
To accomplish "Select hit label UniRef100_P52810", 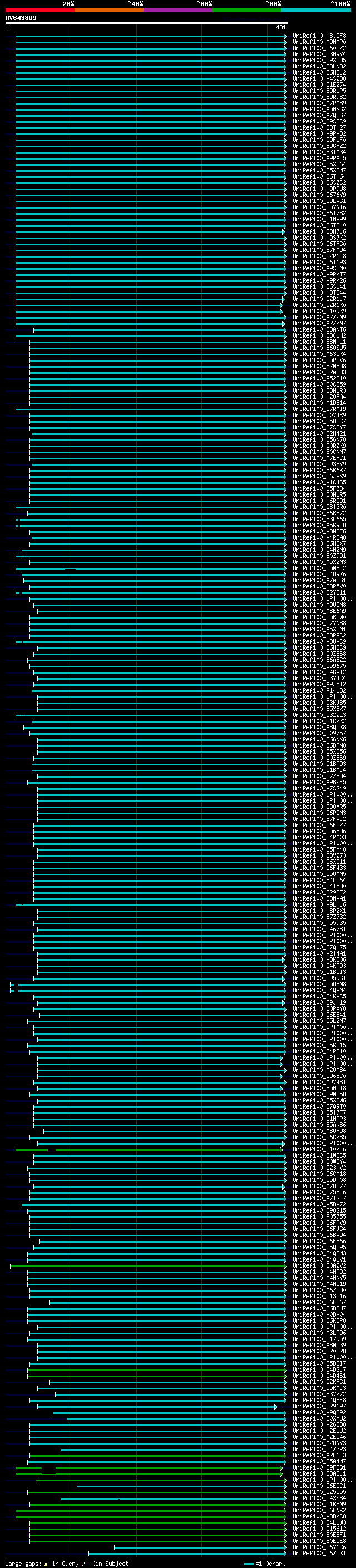I will (319, 379).
